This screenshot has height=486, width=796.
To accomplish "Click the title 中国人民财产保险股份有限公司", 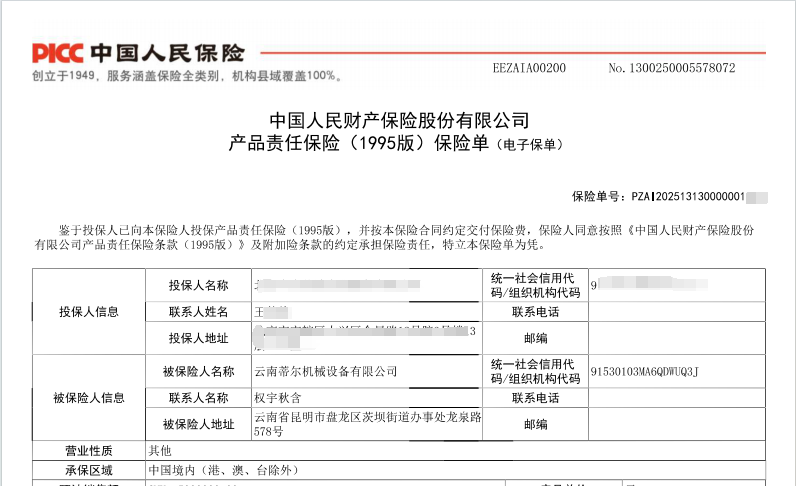I will (x=399, y=120).
